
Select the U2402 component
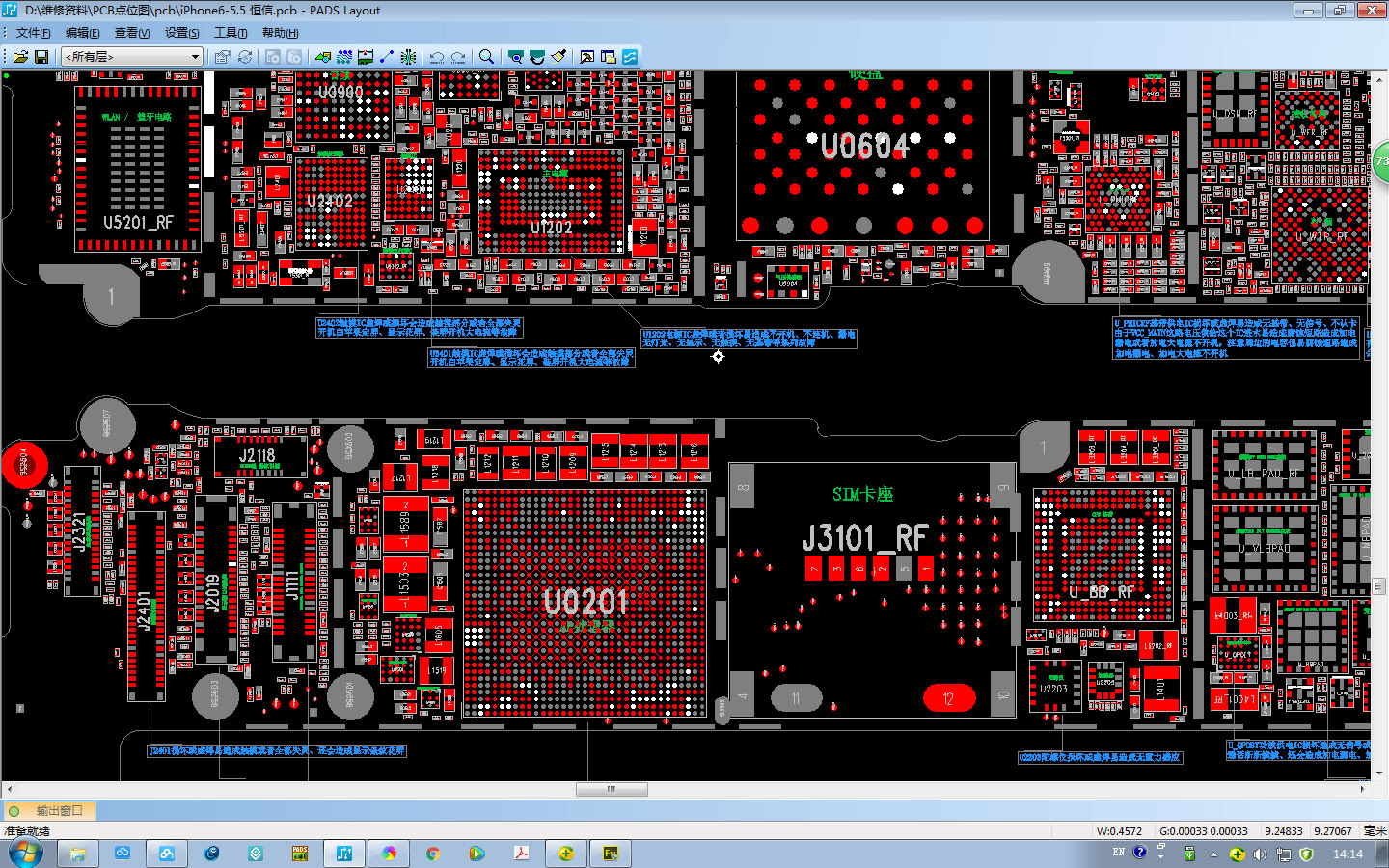tap(330, 203)
